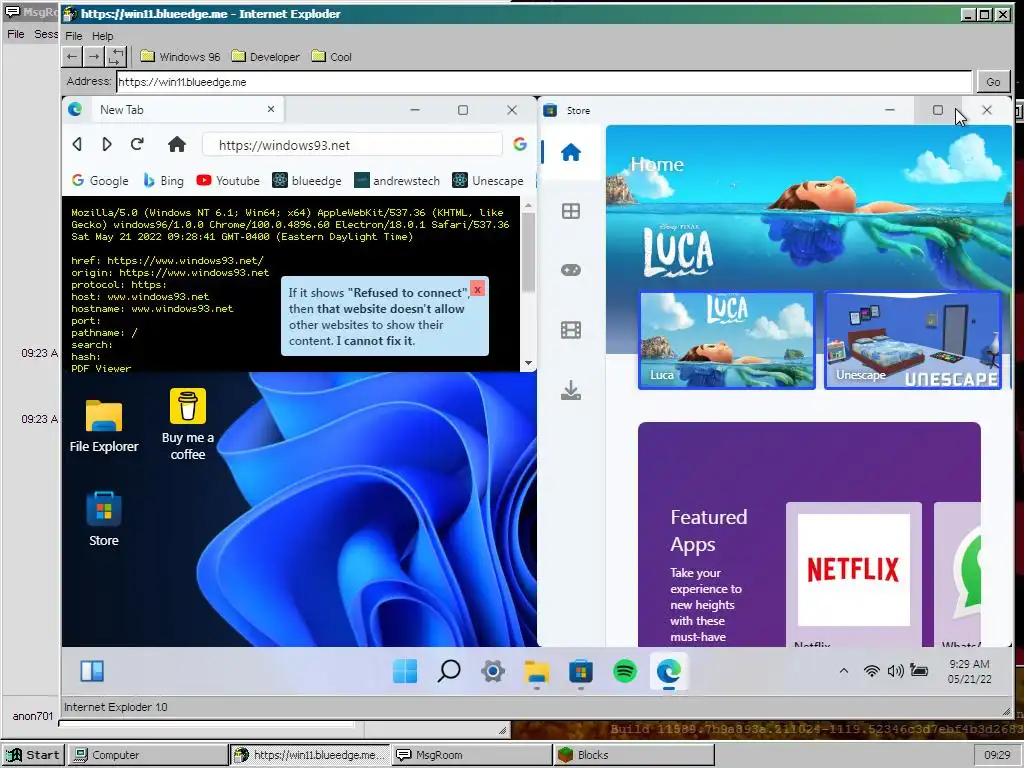Click the Edge URL bar
This screenshot has height=768, width=1024.
pos(353,145)
